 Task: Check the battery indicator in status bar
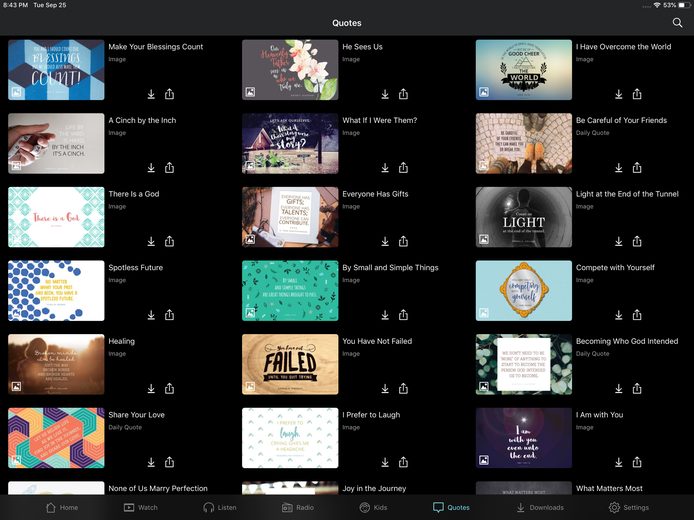685,5
